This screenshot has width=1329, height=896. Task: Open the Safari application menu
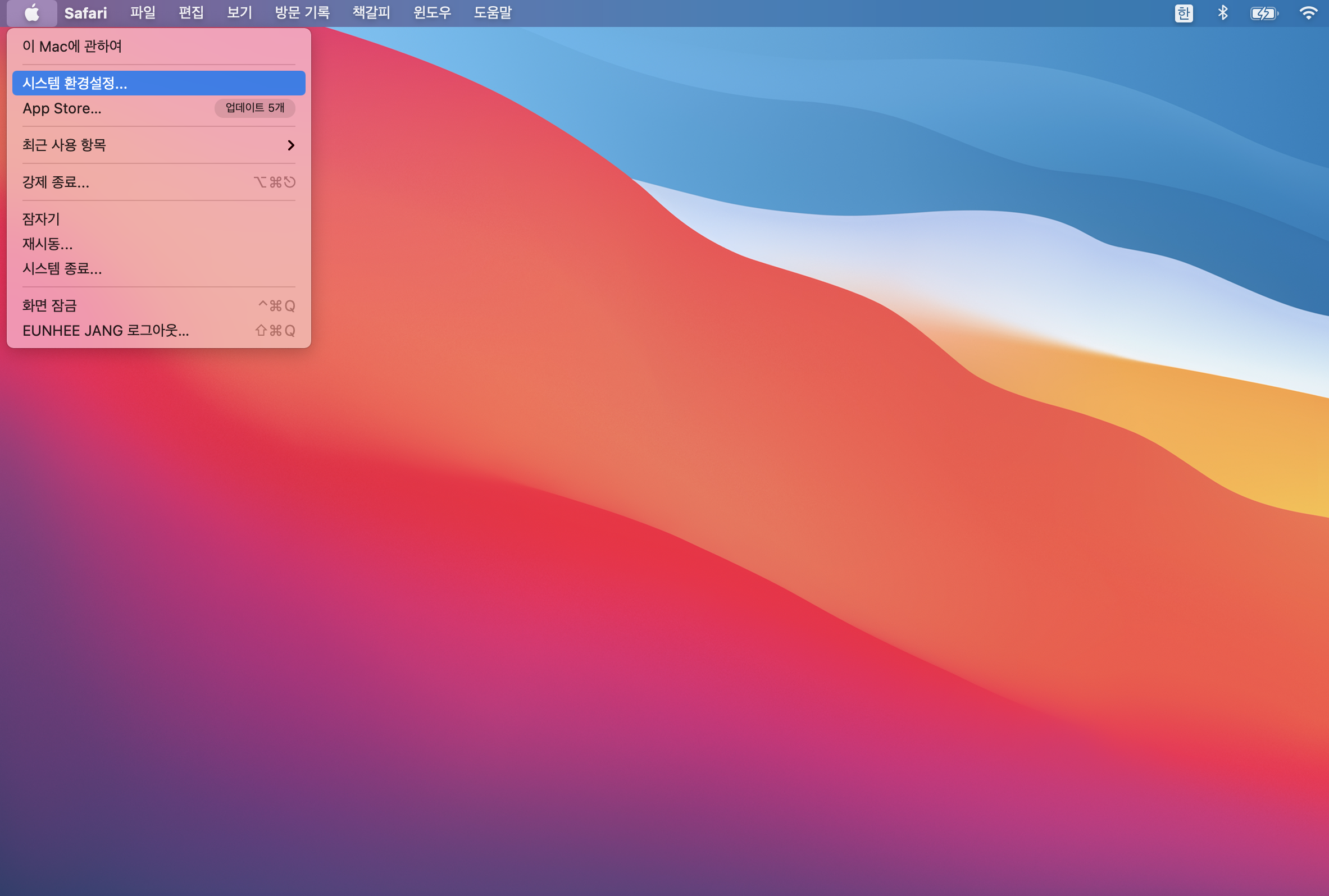pos(85,12)
